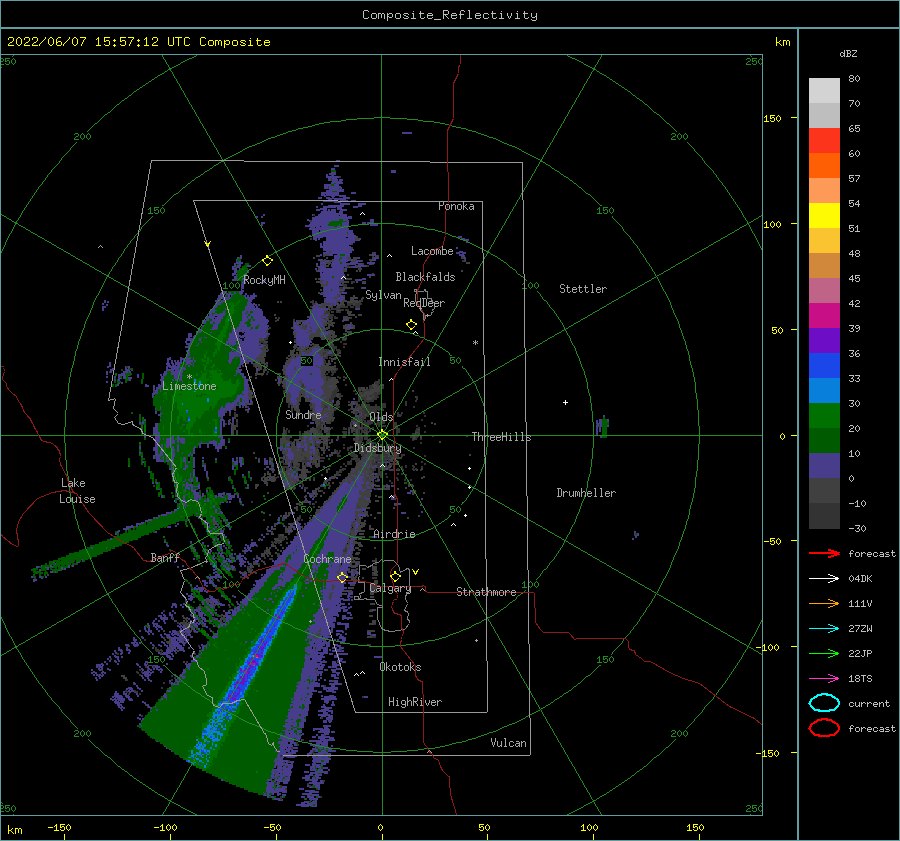The image size is (900, 841).
Task: Select the blue 33-36 dBZ swatch
Action: (824, 366)
